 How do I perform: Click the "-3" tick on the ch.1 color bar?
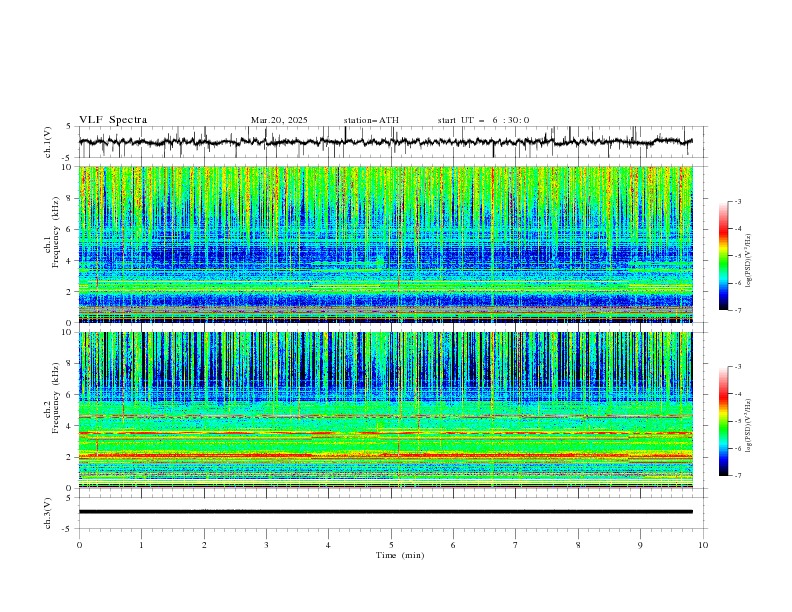point(738,202)
